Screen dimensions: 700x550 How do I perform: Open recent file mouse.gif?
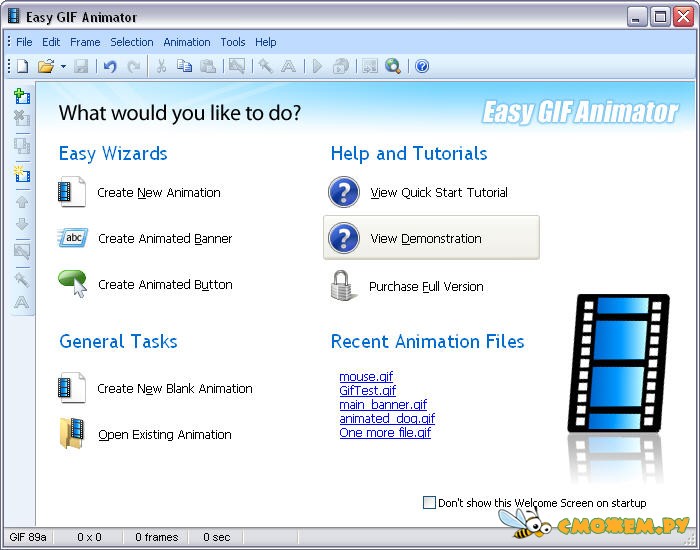coord(366,377)
